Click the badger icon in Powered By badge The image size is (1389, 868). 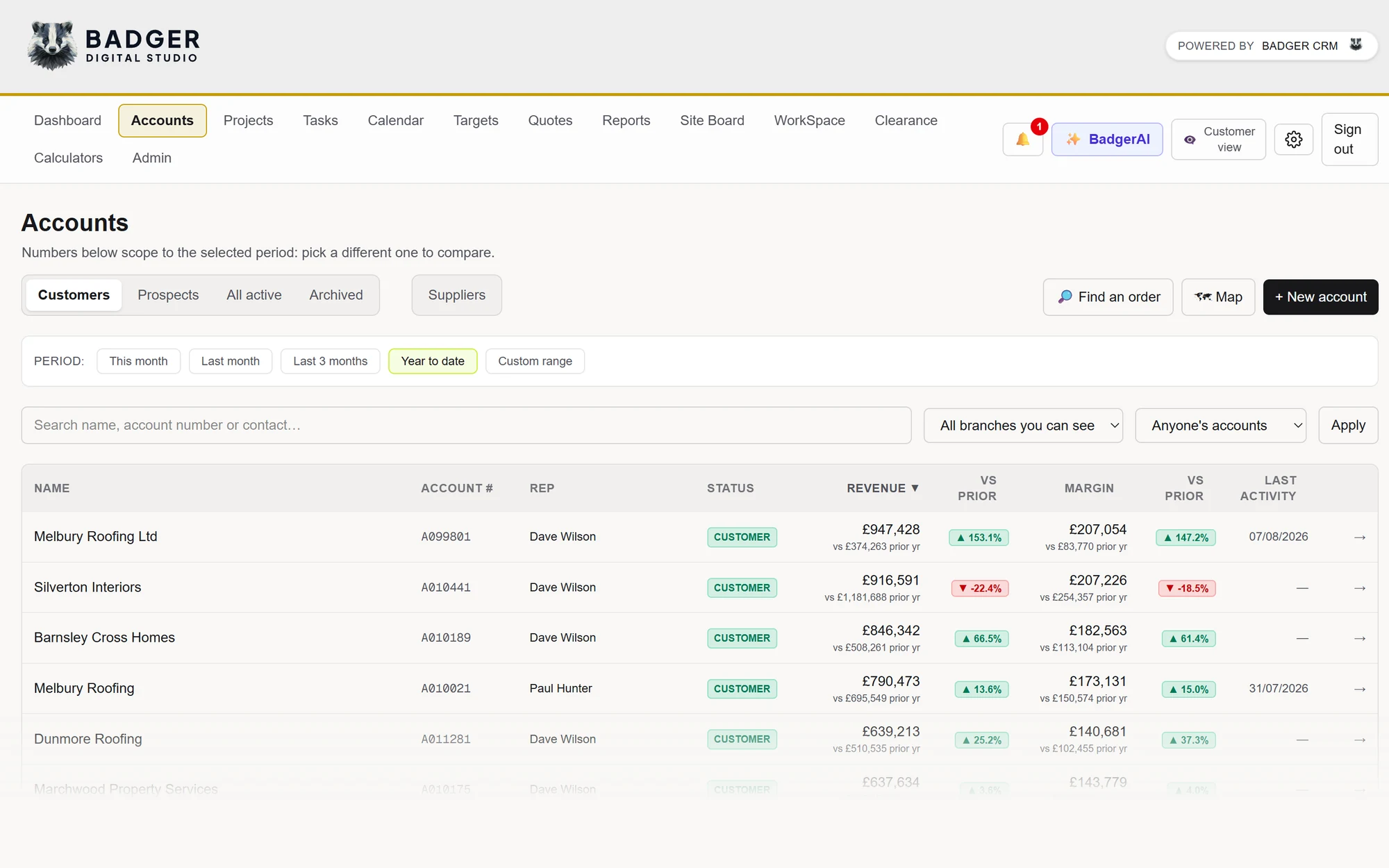click(1356, 45)
